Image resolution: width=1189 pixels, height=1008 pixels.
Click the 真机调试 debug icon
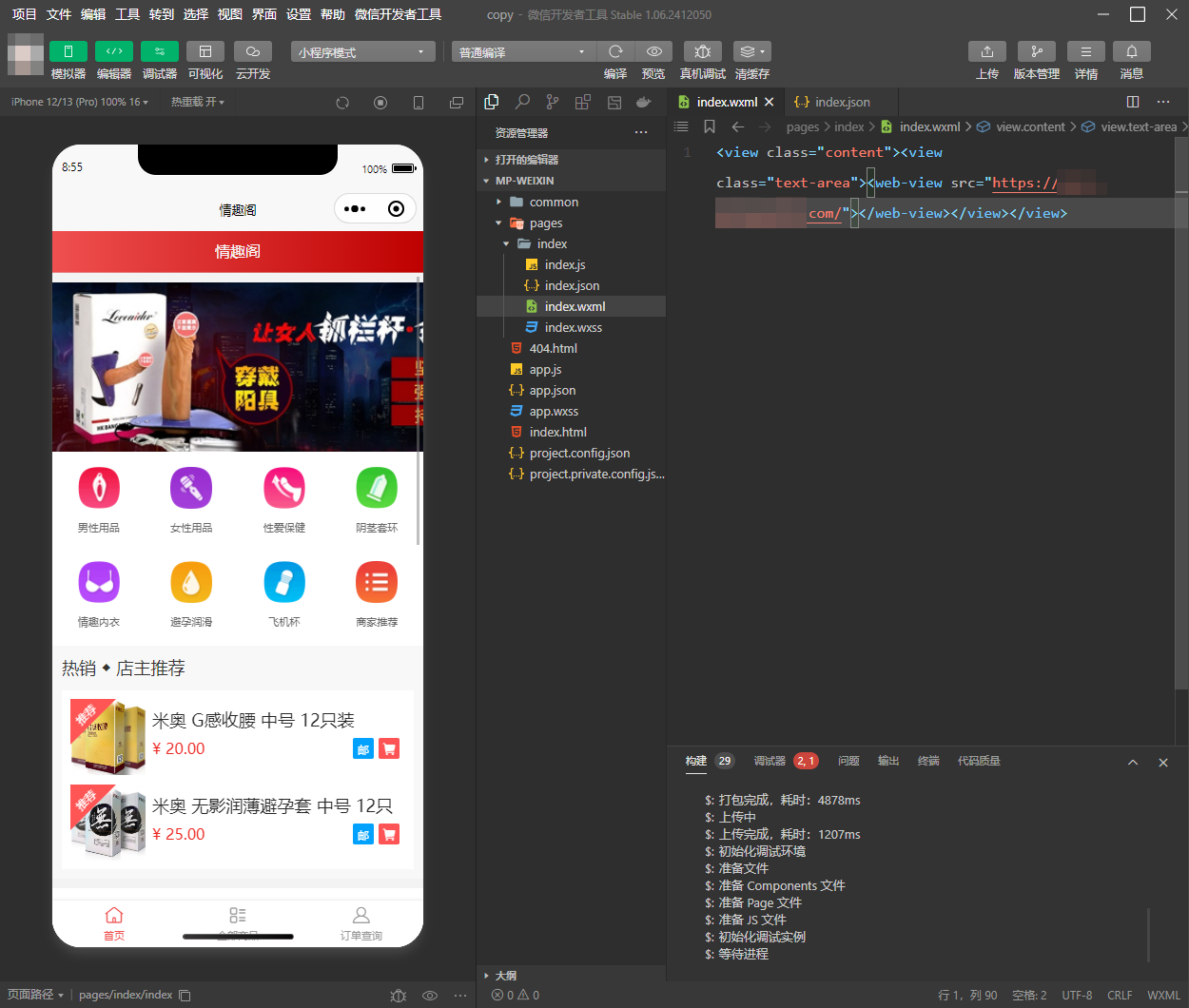702,51
